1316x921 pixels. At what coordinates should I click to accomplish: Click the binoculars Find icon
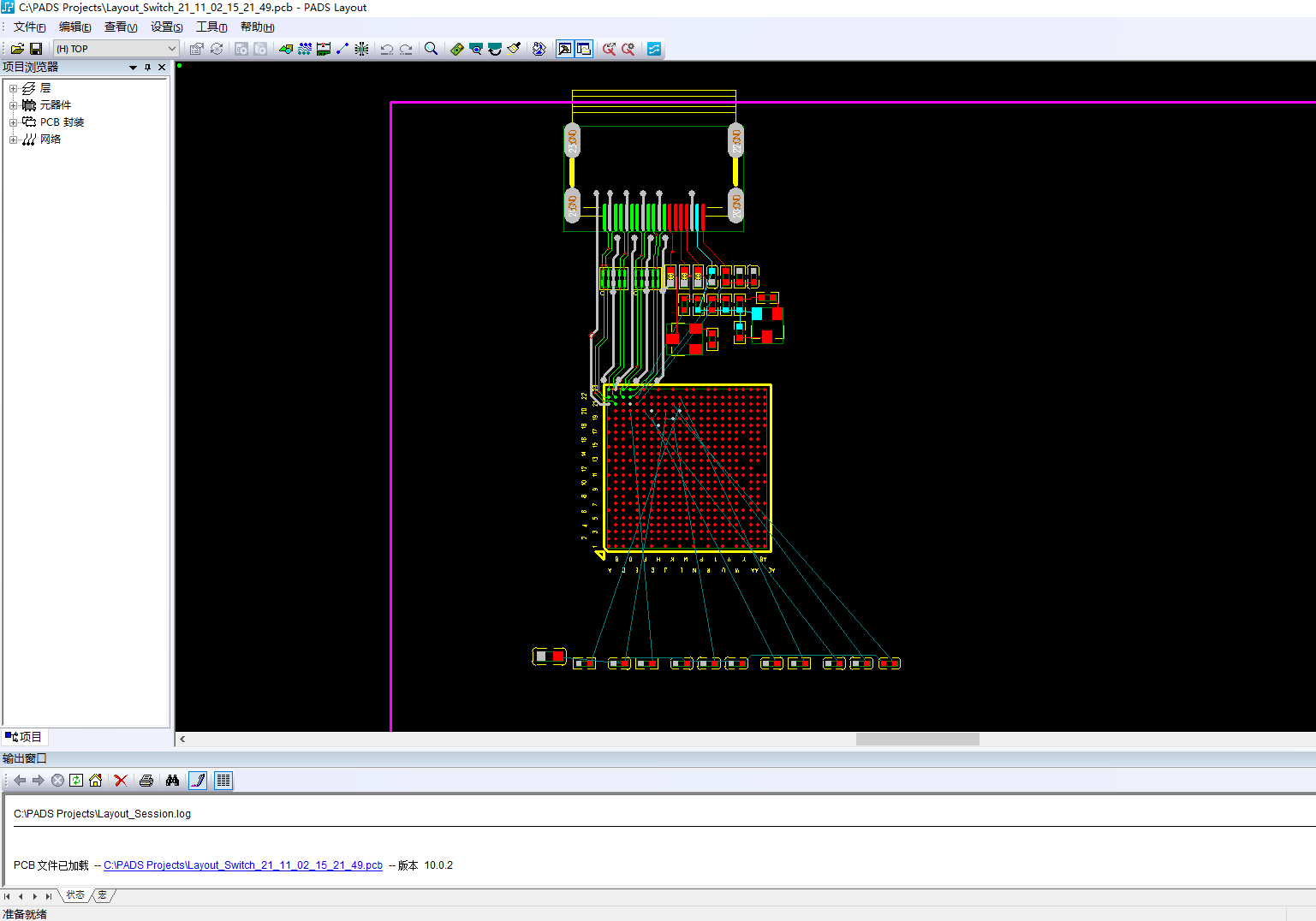172,781
